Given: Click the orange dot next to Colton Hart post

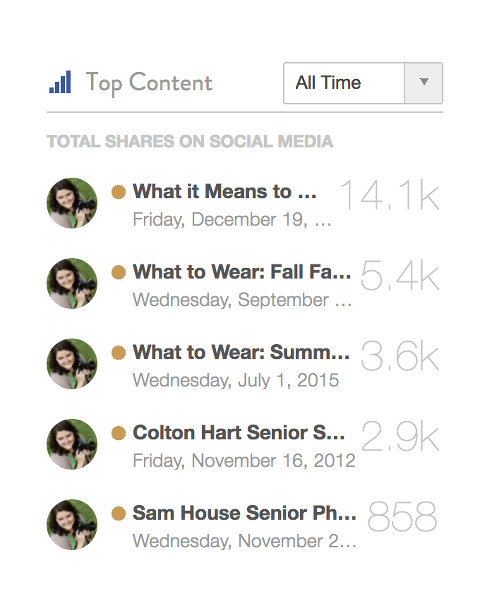Looking at the screenshot, I should (x=119, y=433).
